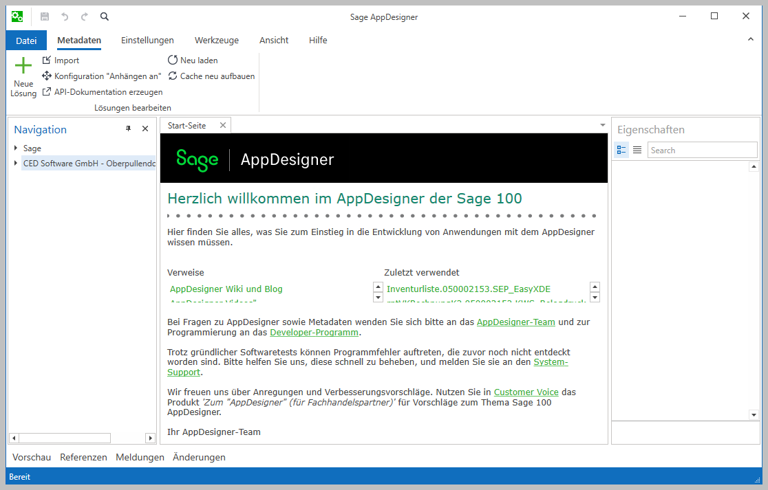Open the Datei menu
The width and height of the screenshot is (768, 490).
26,41
